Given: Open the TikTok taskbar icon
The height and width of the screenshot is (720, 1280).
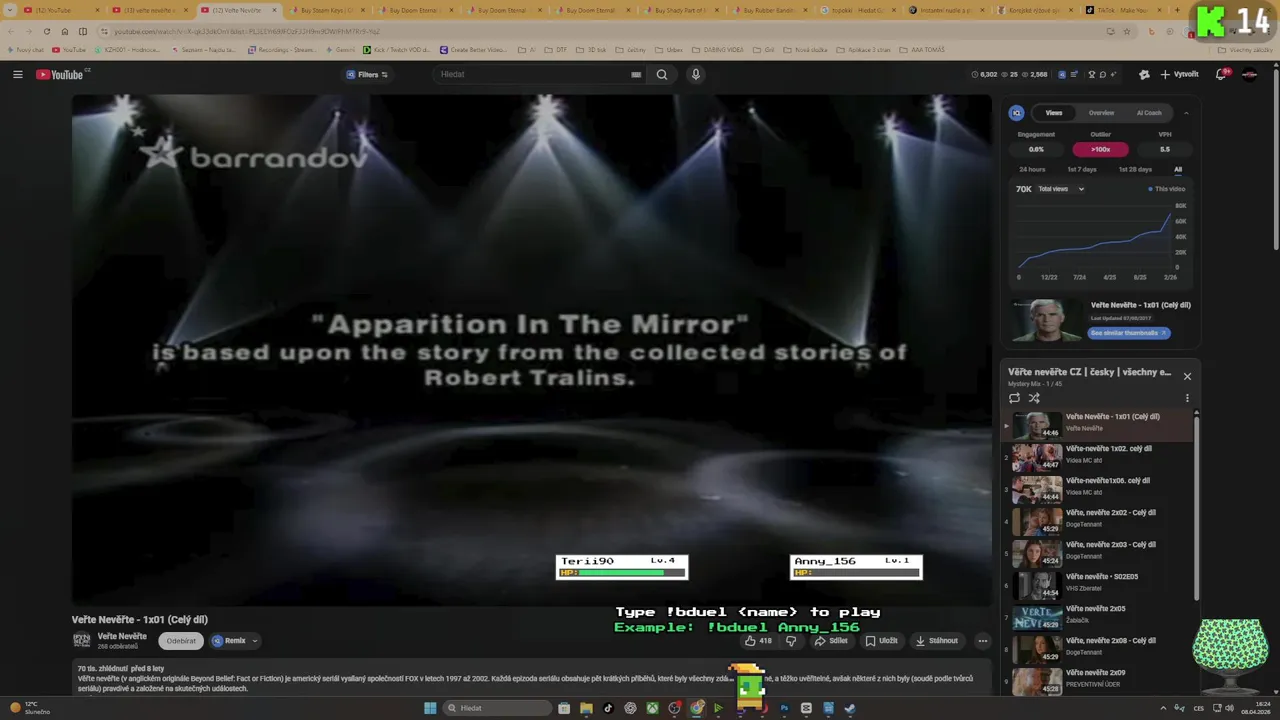Looking at the screenshot, I should click(608, 708).
